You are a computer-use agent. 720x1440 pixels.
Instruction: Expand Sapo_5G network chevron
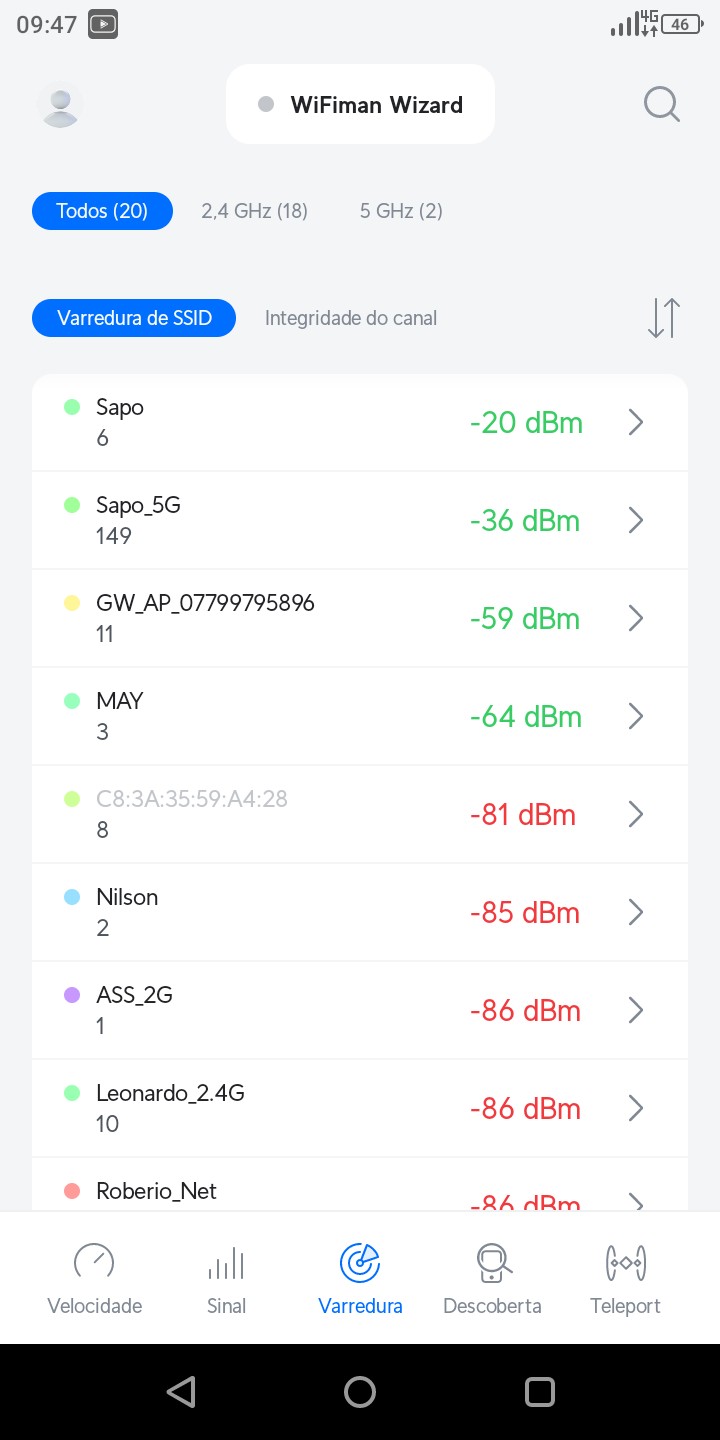click(x=635, y=521)
